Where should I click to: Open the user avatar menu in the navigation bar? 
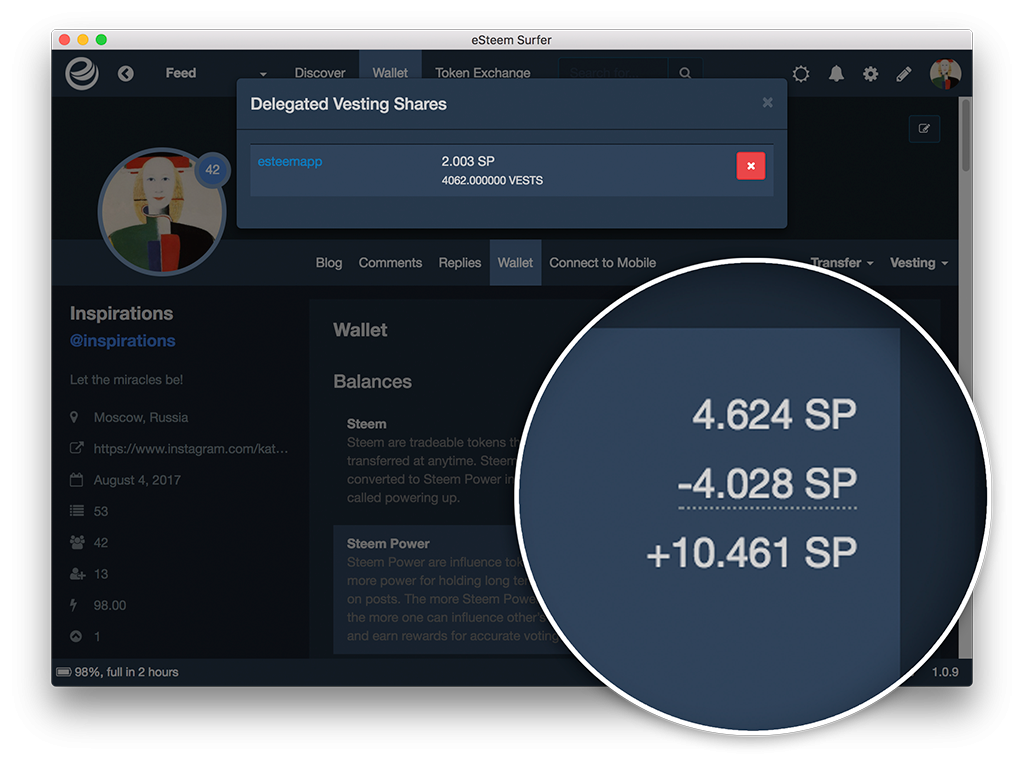click(x=945, y=73)
